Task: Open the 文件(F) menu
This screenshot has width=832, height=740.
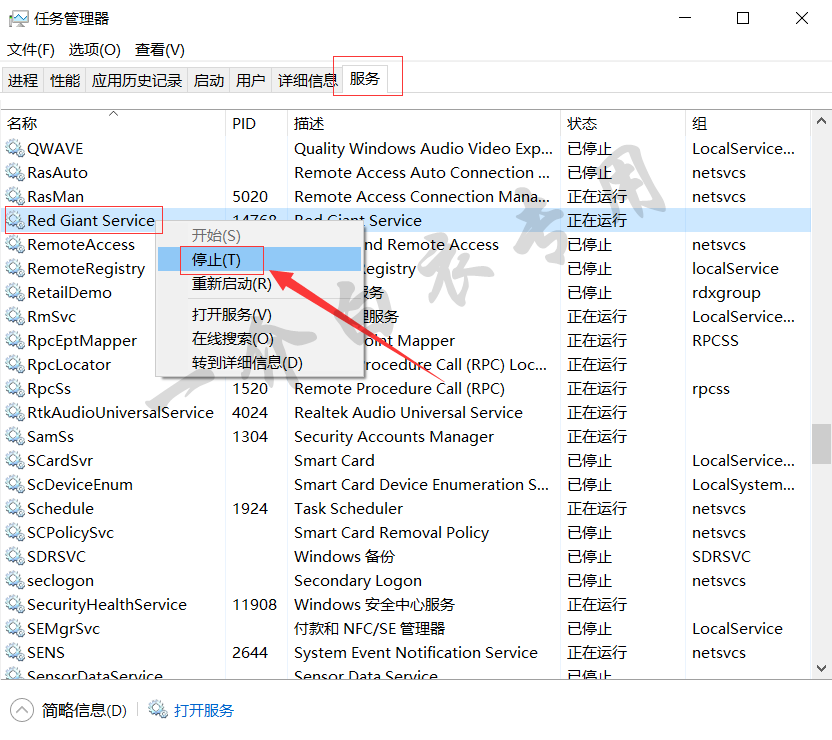Action: tap(31, 50)
